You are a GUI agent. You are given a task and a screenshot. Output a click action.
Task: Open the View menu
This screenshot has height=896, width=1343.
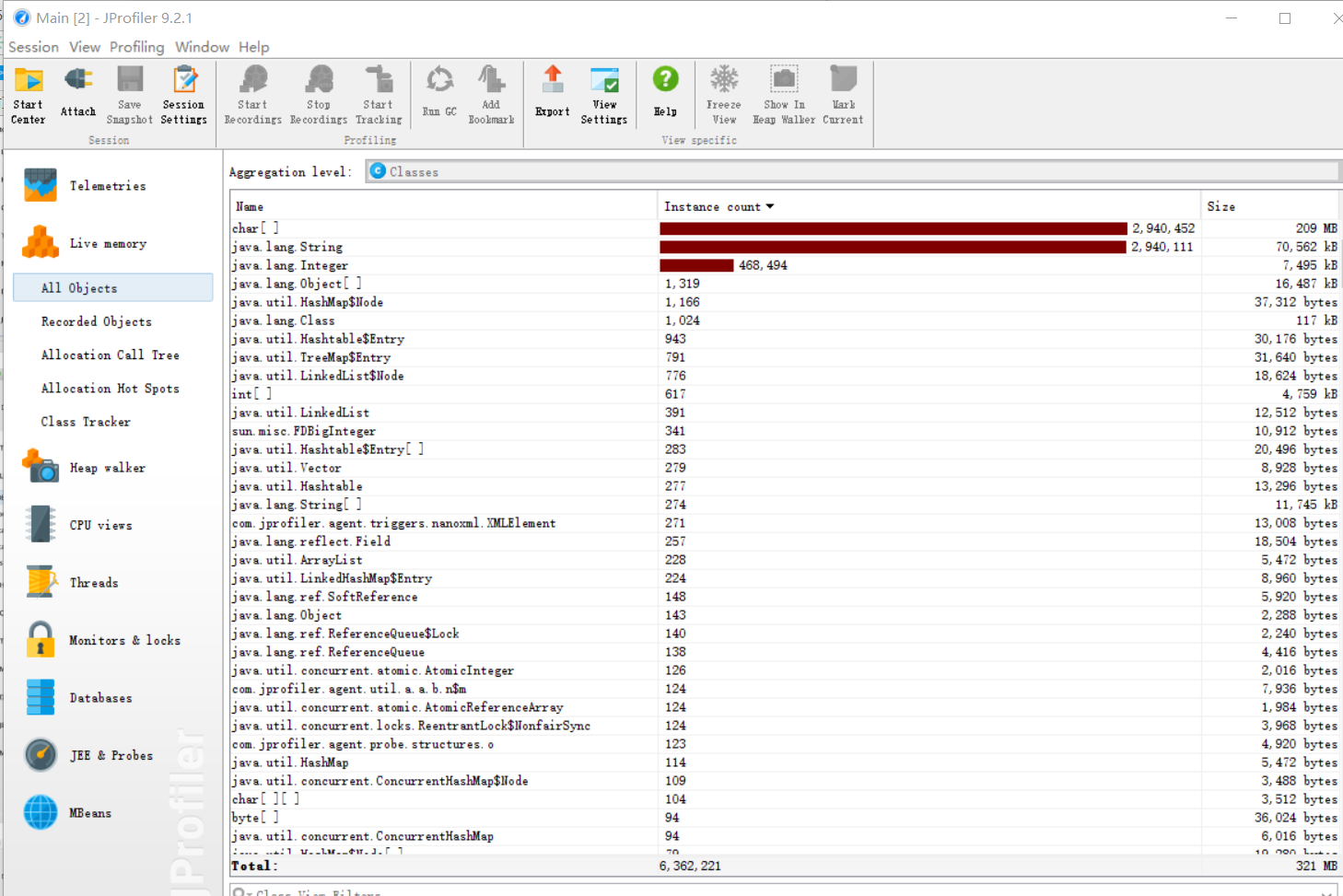[85, 47]
